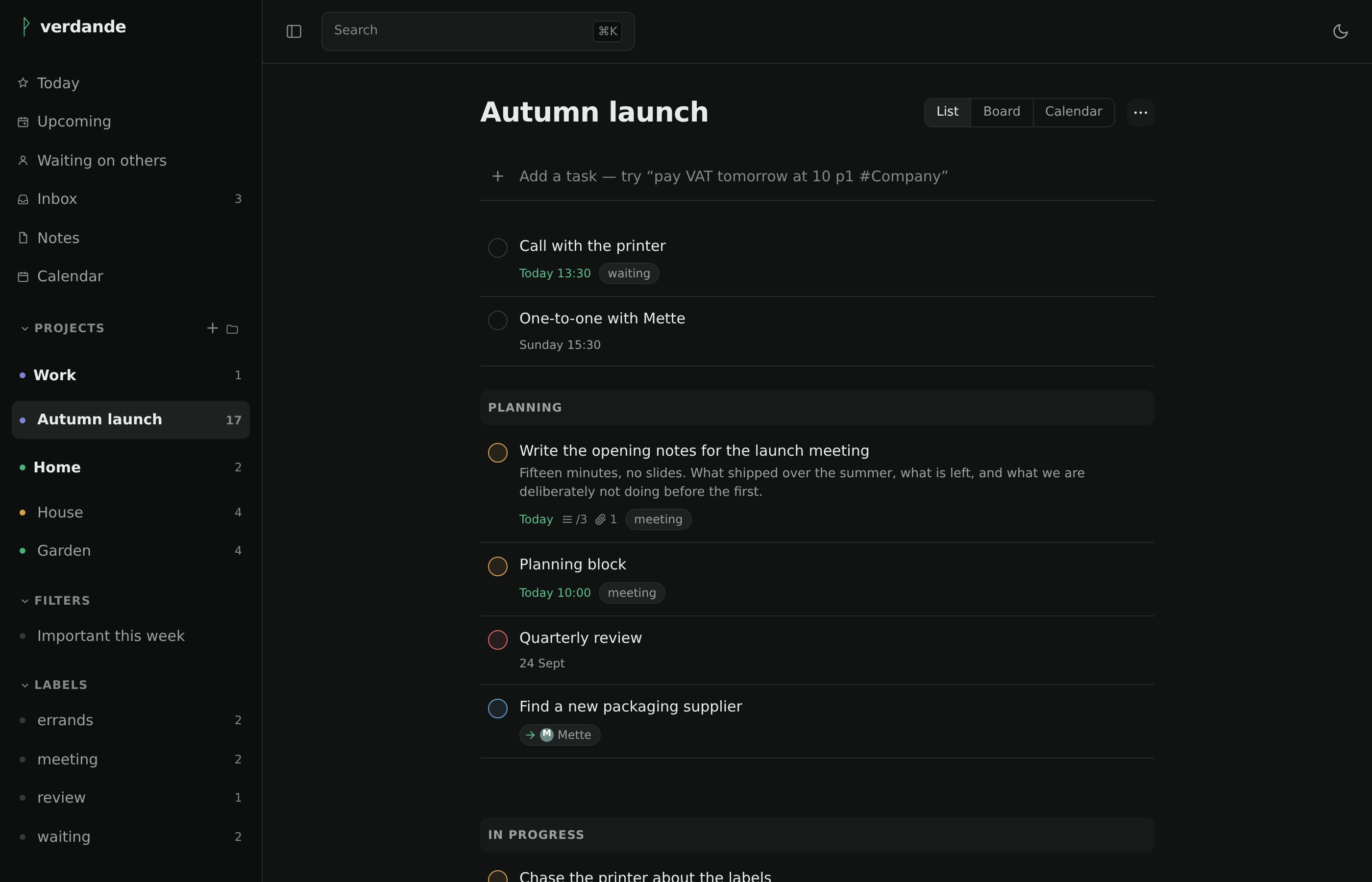The height and width of the screenshot is (882, 1372).
Task: Collapse the Planning section header
Action: (816, 408)
